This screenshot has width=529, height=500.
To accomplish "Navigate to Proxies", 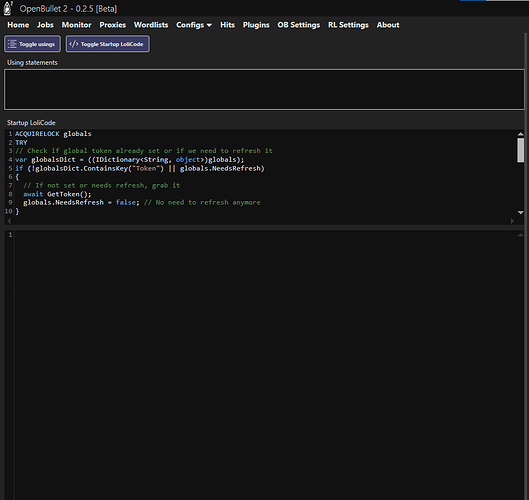I will click(x=113, y=25).
